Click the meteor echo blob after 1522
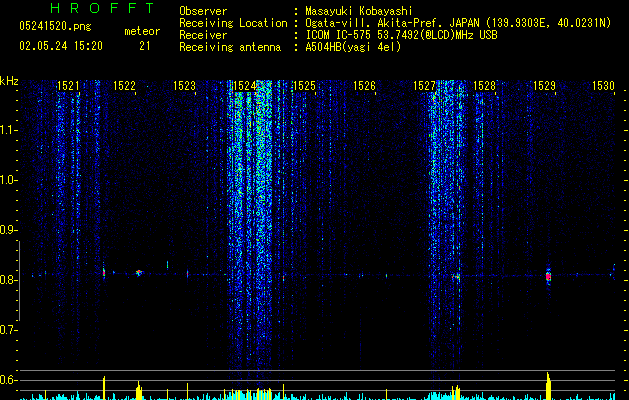The height and width of the screenshot is (400, 629). [x=139, y=273]
